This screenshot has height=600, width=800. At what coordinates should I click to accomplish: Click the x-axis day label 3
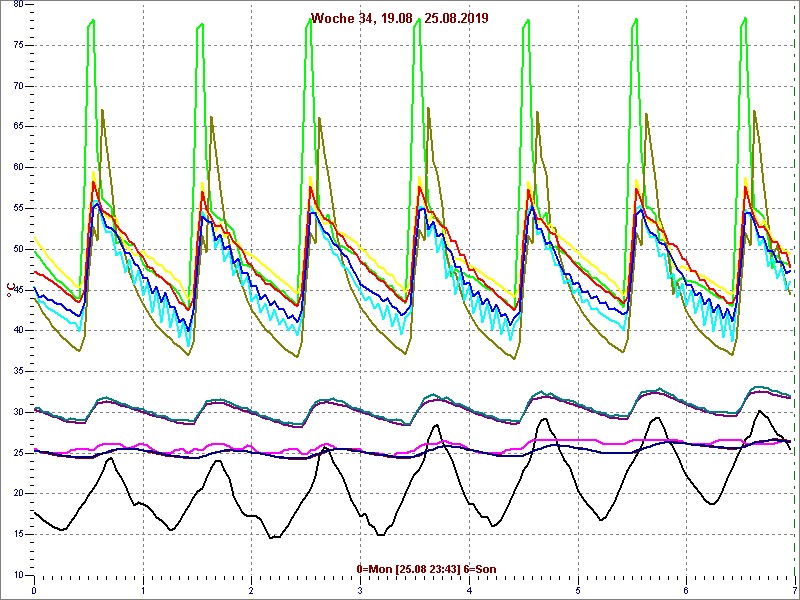coord(360,591)
